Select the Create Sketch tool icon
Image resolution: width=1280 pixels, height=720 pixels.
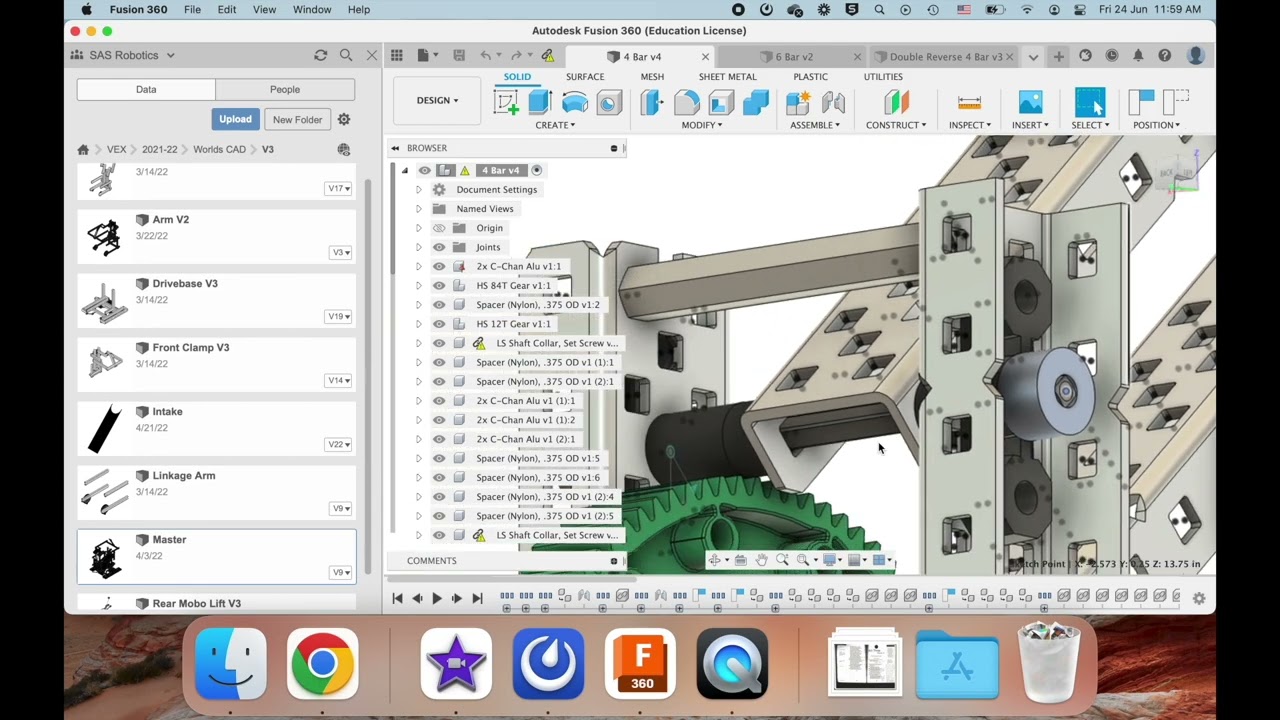(x=506, y=102)
